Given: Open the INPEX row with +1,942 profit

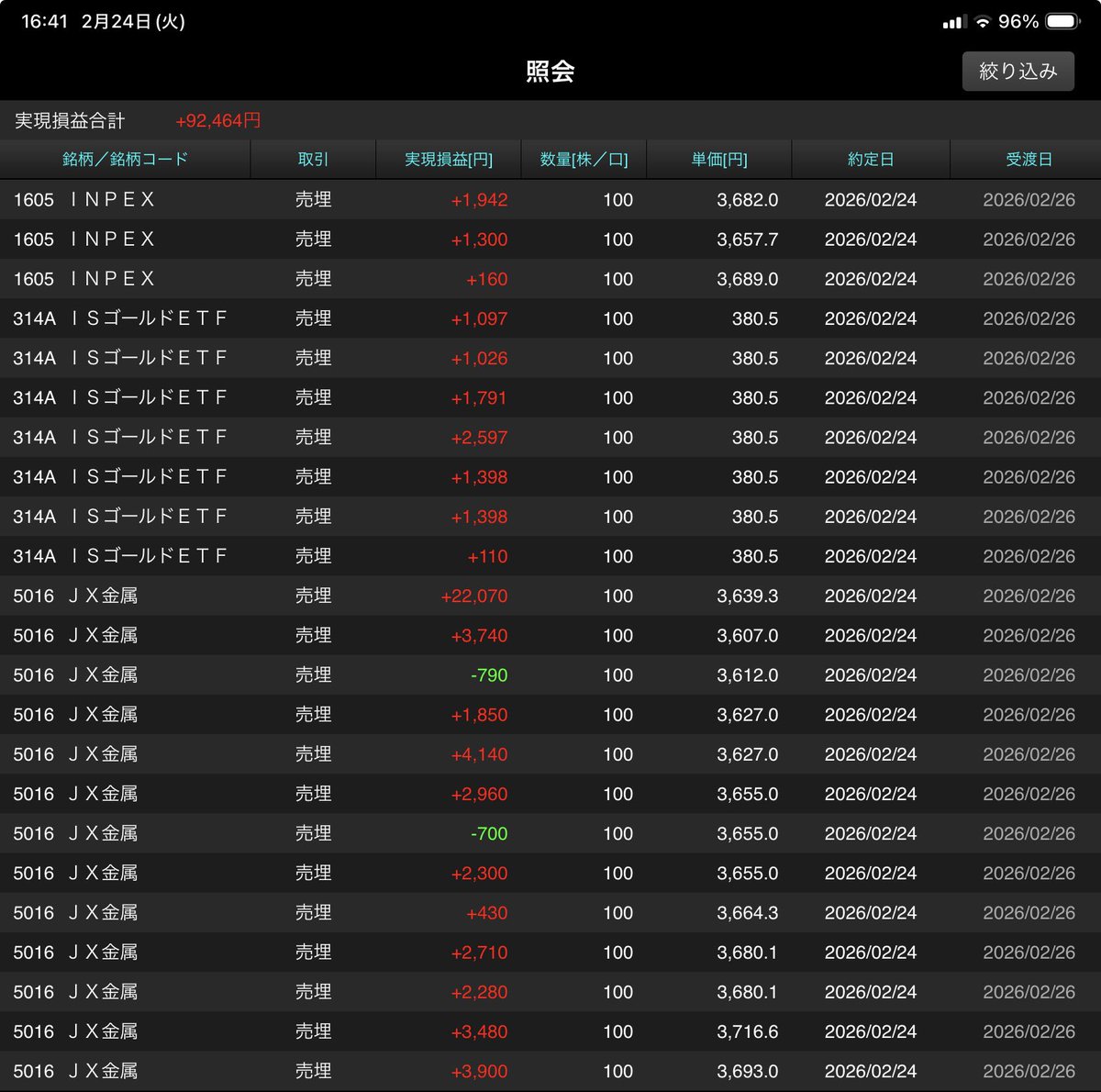Looking at the screenshot, I should click(x=550, y=199).
